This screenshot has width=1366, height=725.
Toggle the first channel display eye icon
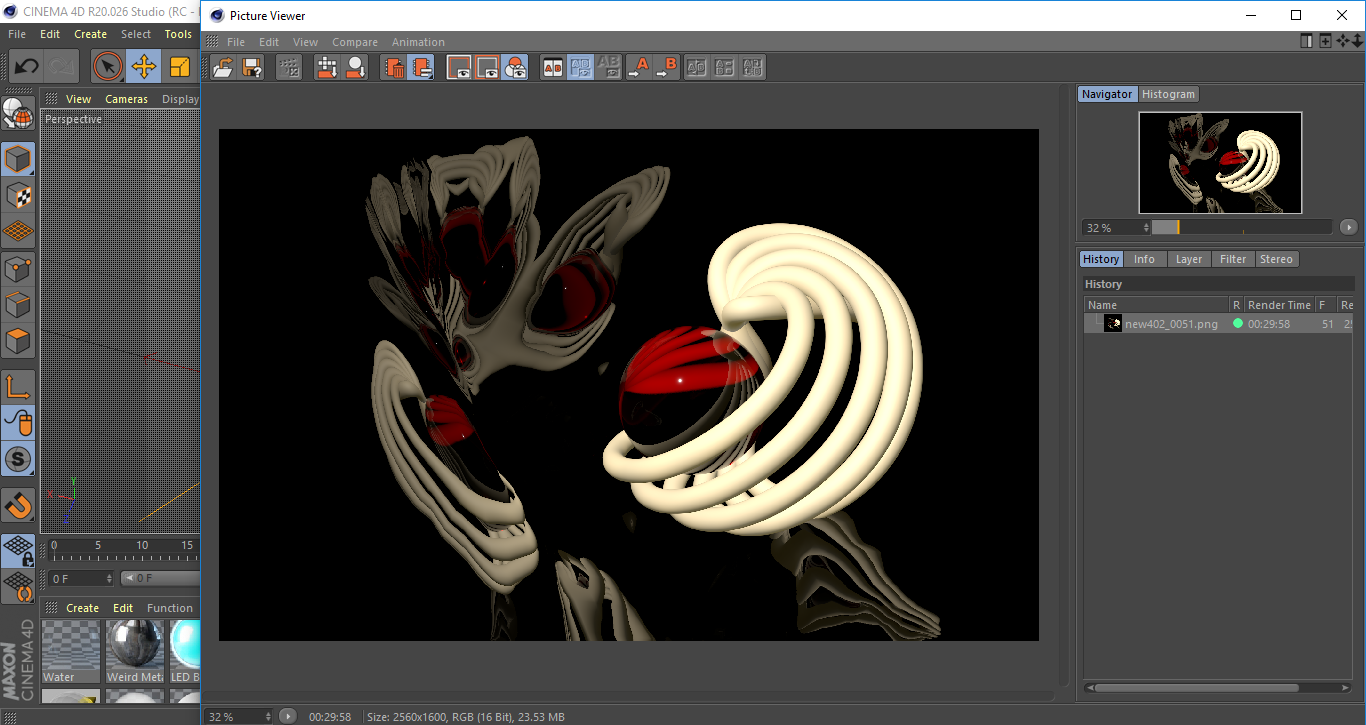pos(459,68)
